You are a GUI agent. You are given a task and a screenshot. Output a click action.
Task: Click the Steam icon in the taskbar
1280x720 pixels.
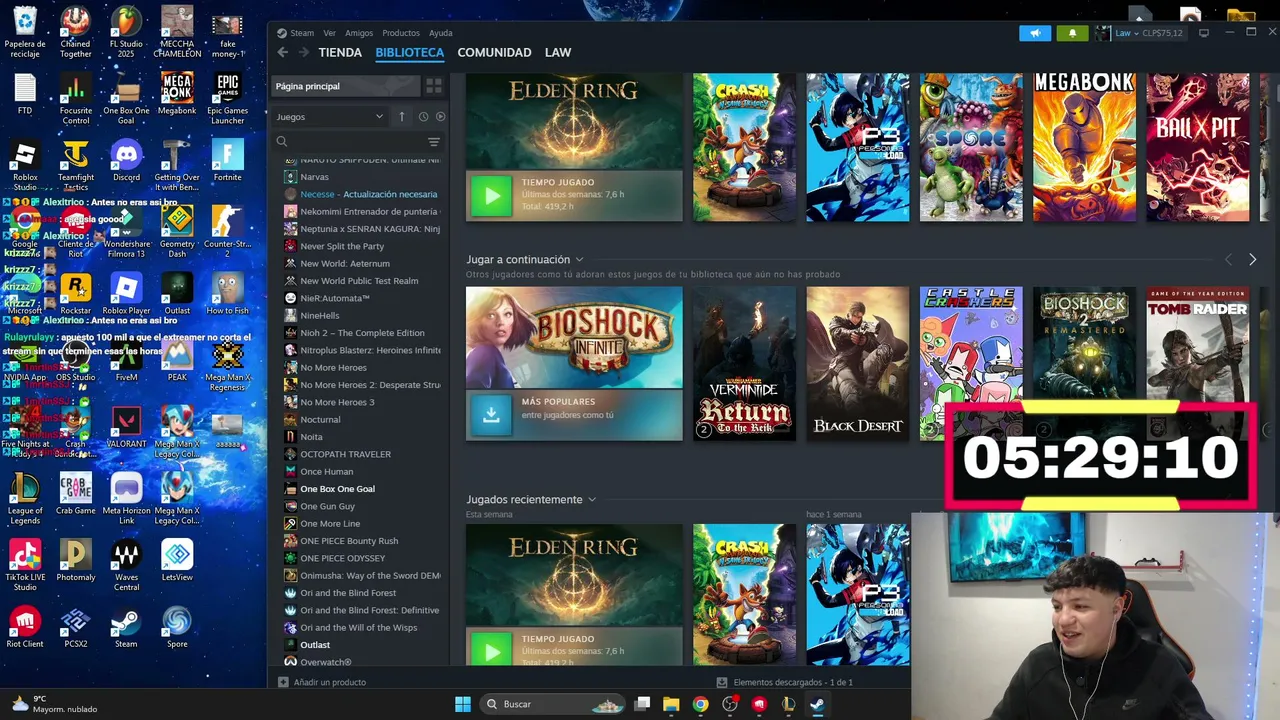tap(816, 704)
